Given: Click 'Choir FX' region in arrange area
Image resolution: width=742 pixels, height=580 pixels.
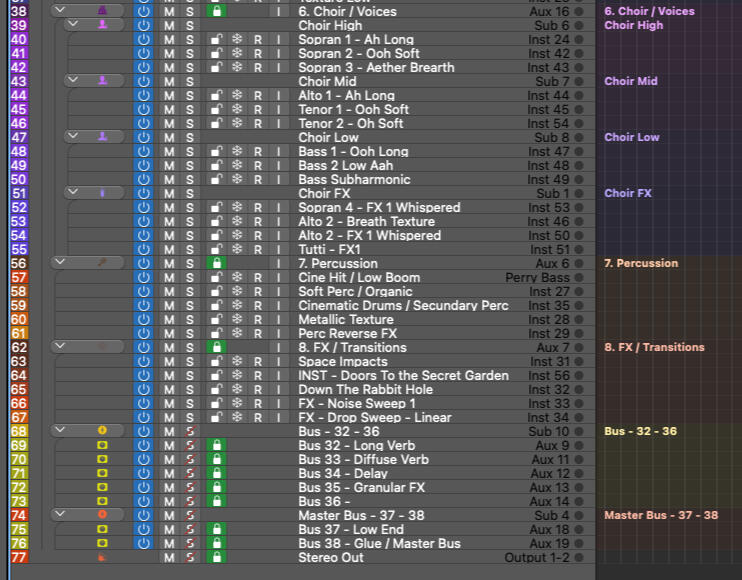Looking at the screenshot, I should point(628,193).
